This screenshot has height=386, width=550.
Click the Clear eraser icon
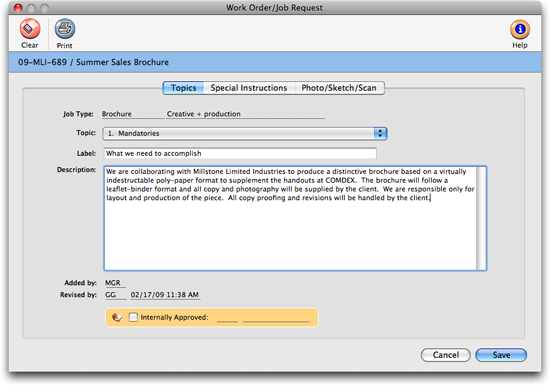click(30, 29)
